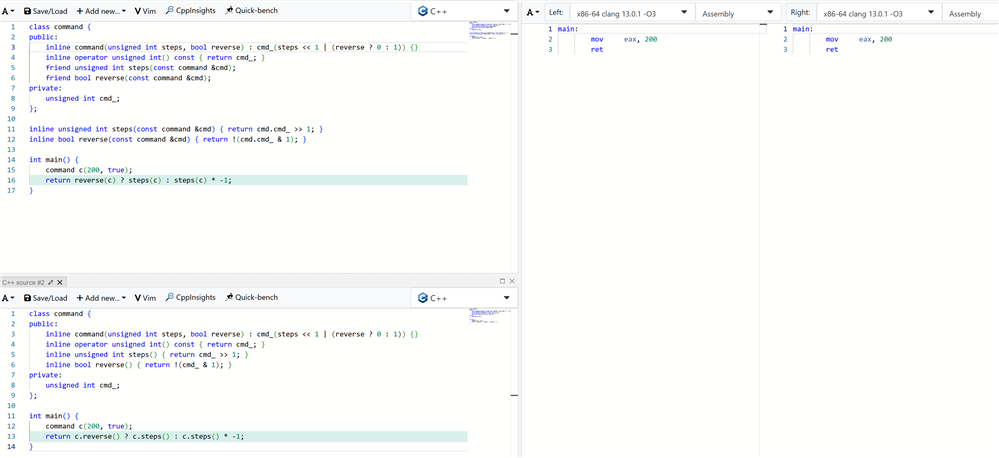Open the Left compiler dropdown in diff view
This screenshot has width=999, height=458.
pos(630,13)
